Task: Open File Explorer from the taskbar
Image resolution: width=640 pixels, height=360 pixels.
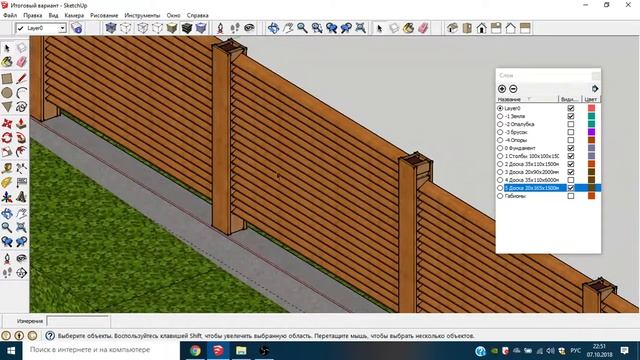Action: tap(241, 351)
